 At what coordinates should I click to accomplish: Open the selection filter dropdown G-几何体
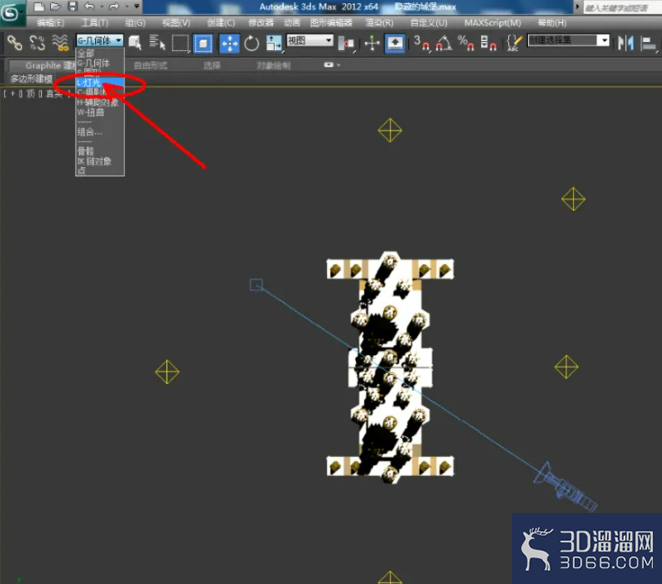pos(100,41)
